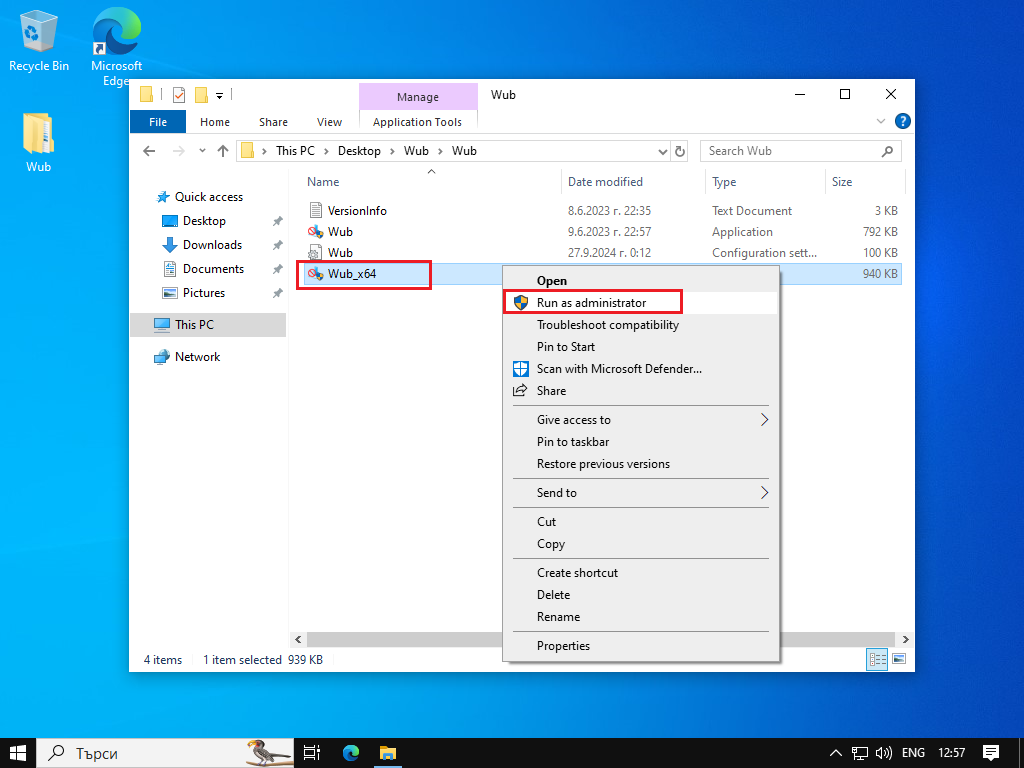This screenshot has width=1024, height=768.
Task: Choose Restore previous versions
Action: click(641, 464)
